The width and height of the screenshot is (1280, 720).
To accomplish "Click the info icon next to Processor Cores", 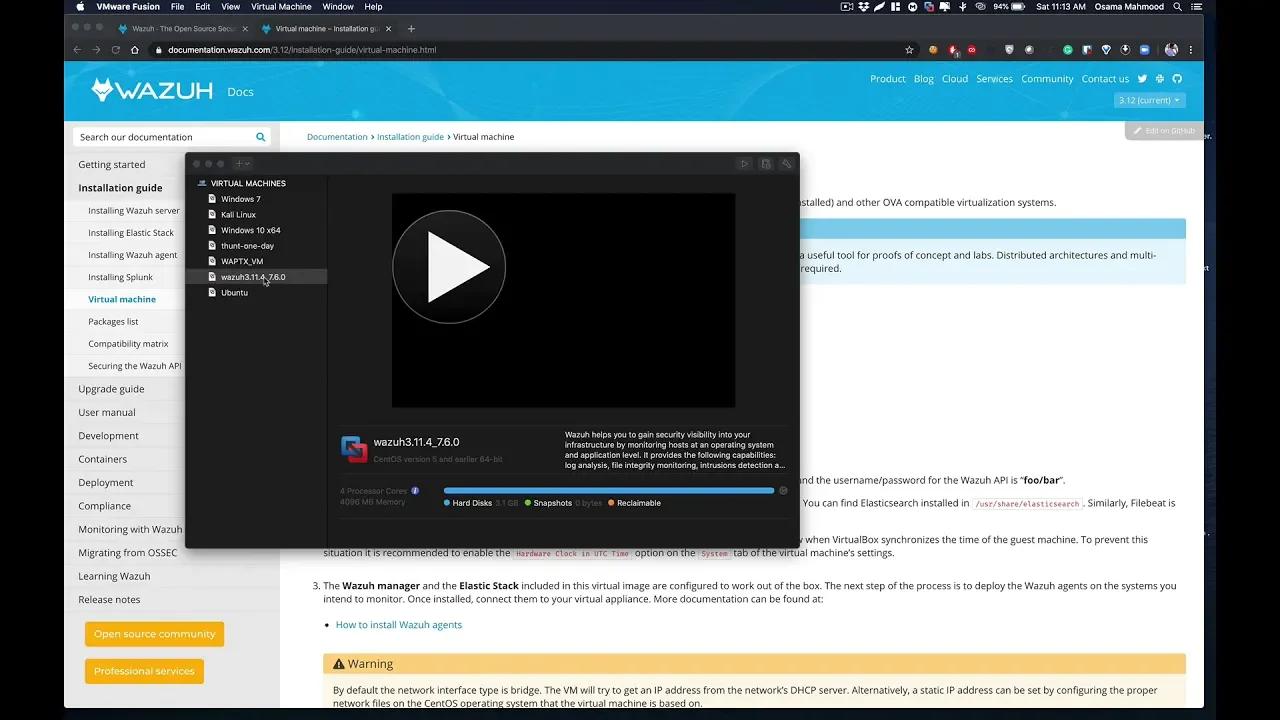I will click(x=418, y=489).
